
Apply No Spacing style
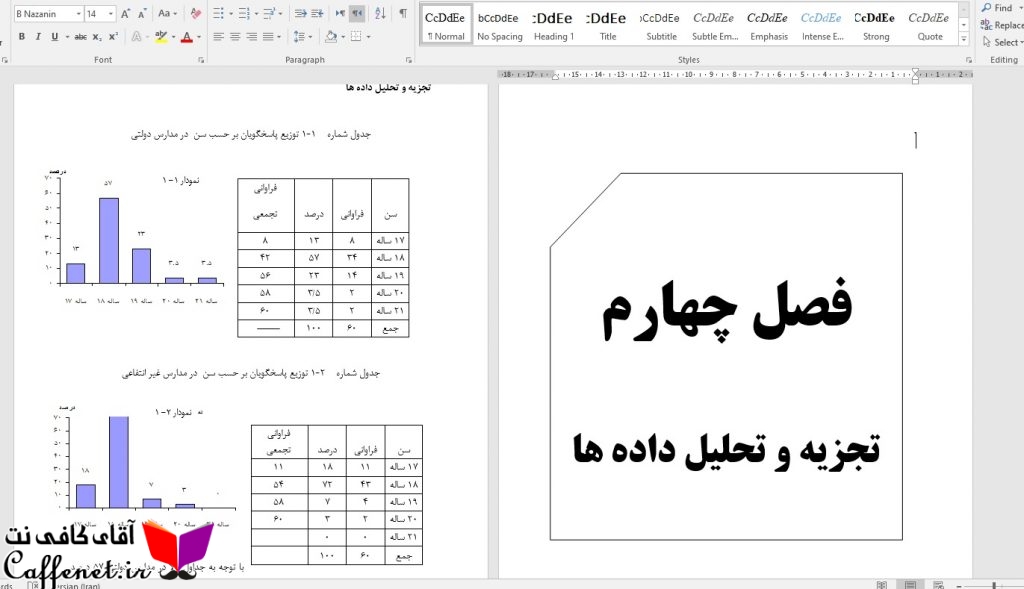[500, 25]
